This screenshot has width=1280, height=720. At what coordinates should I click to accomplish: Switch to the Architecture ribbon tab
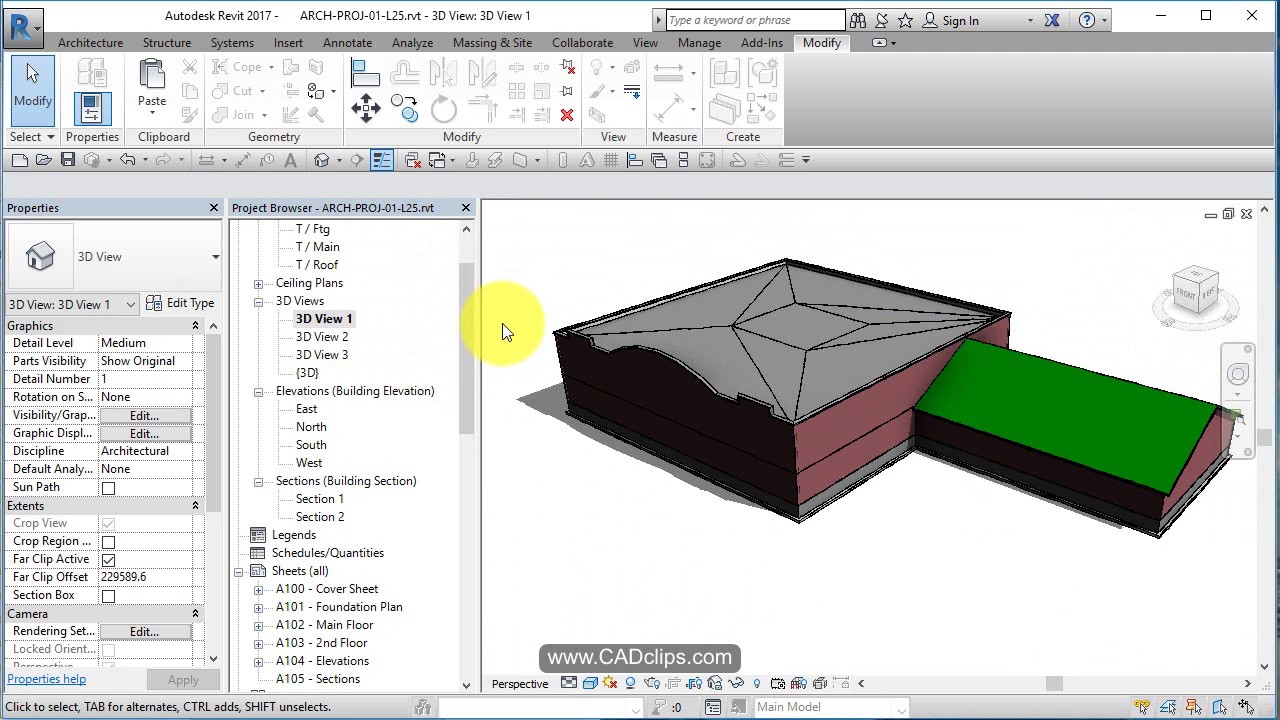click(x=90, y=42)
